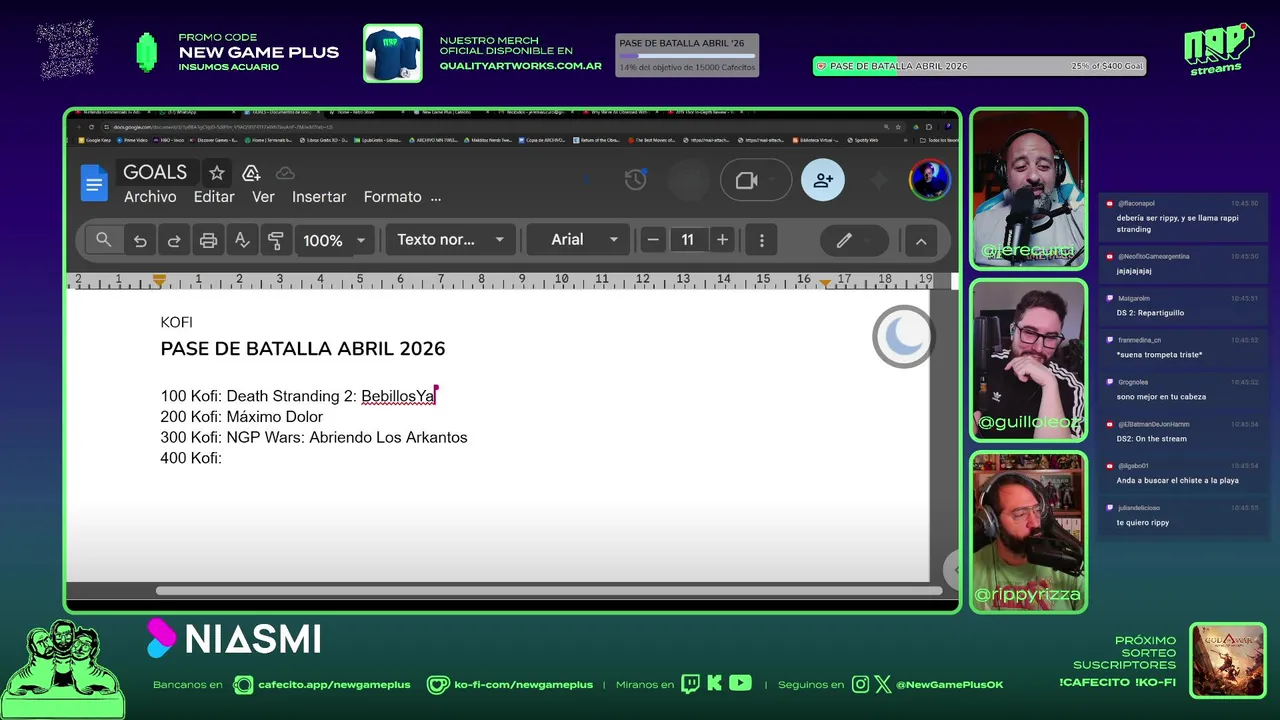Viewport: 1280px width, 720px height.
Task: Click the heading PASE DE BATALLA ABRIL 2026
Action: pos(303,348)
